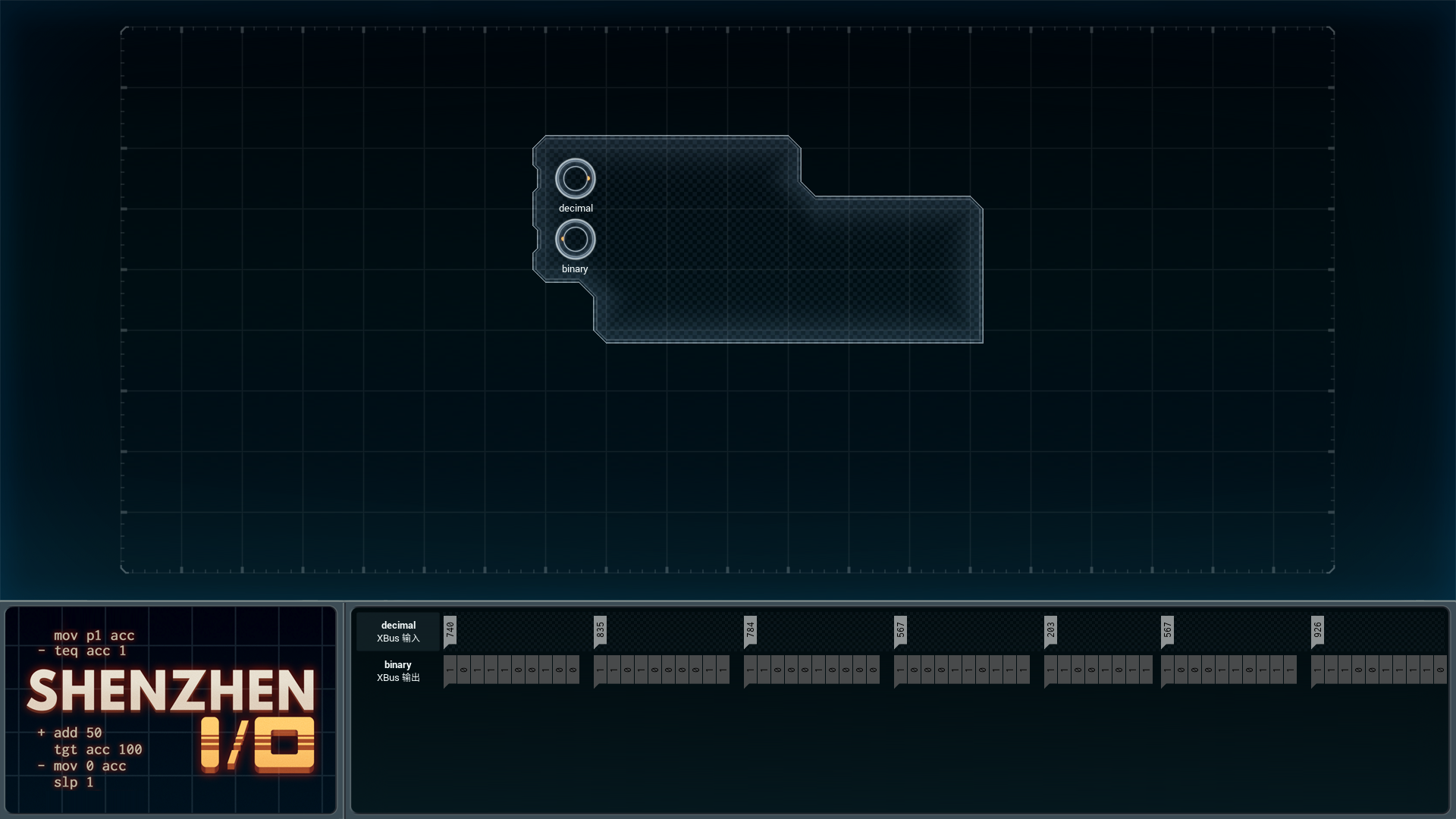This screenshot has height=819, width=1456.
Task: Click the 203 decimal input marker
Action: point(1050,631)
